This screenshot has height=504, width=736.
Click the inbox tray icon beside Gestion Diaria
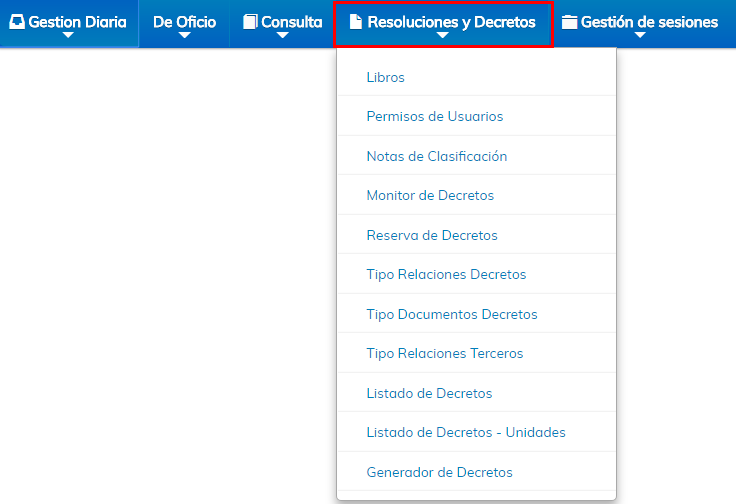(17, 22)
